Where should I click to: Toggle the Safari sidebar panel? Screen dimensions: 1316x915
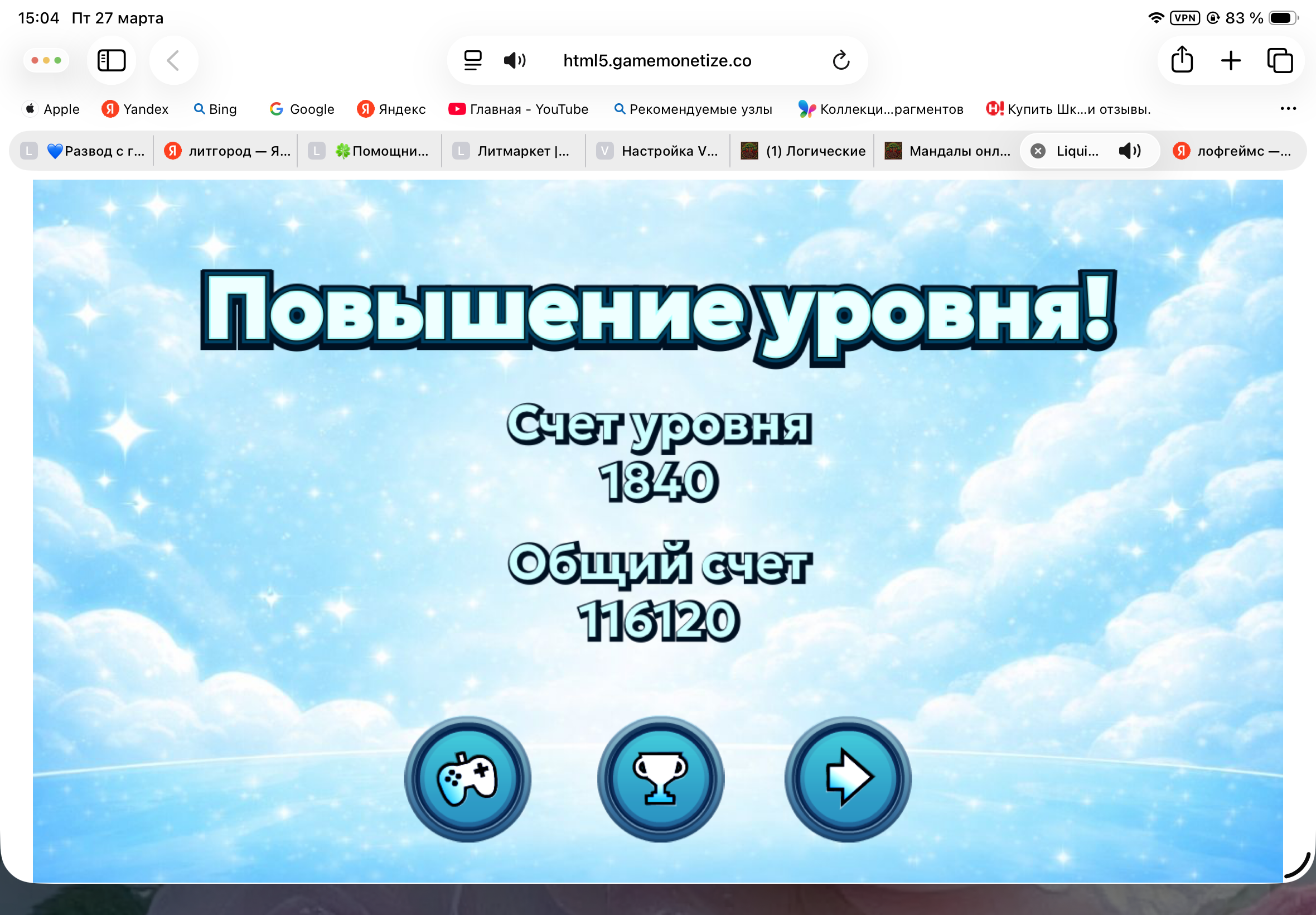click(x=111, y=60)
